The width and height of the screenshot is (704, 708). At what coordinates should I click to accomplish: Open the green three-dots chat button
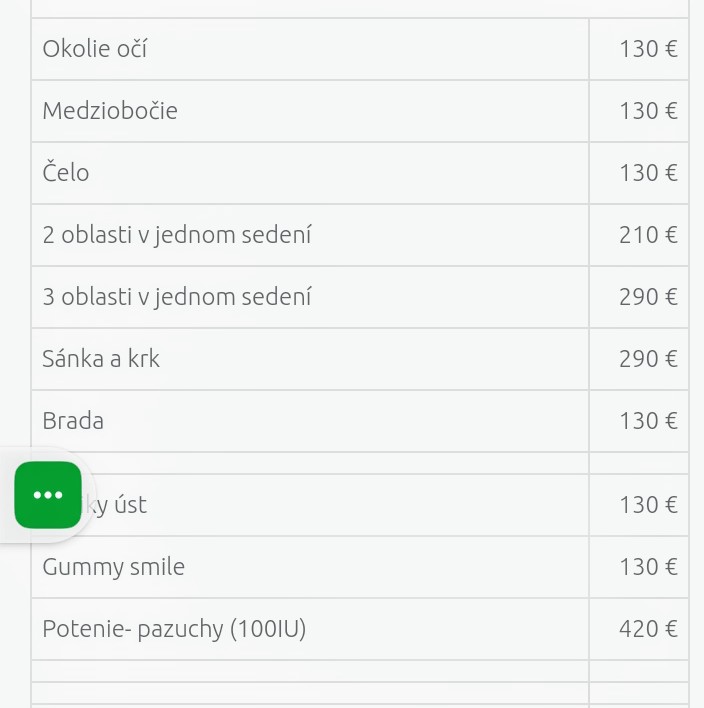(x=48, y=495)
